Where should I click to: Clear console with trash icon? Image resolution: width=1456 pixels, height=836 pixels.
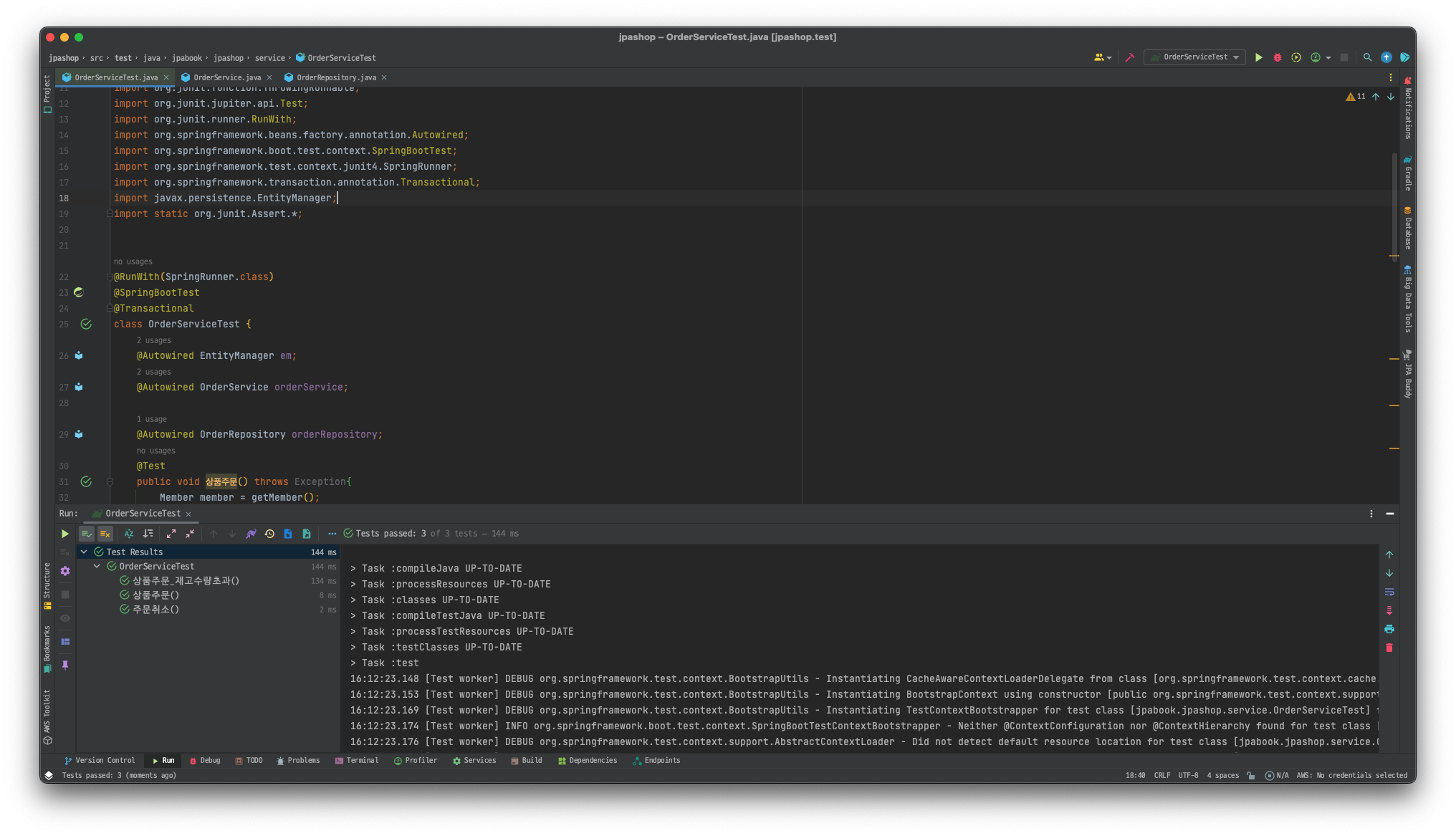1389,648
